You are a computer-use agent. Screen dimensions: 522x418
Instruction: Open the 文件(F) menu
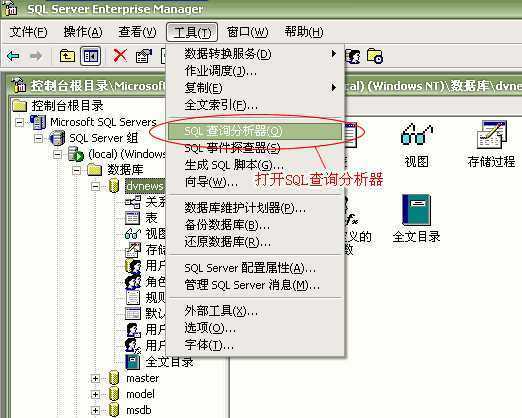pos(28,32)
